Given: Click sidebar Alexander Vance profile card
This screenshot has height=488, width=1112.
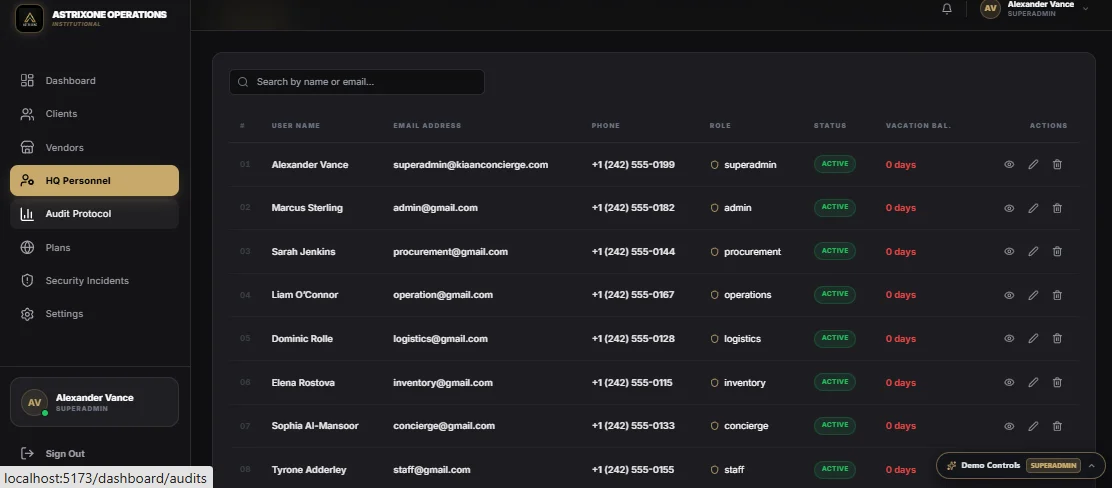Looking at the screenshot, I should coord(94,402).
